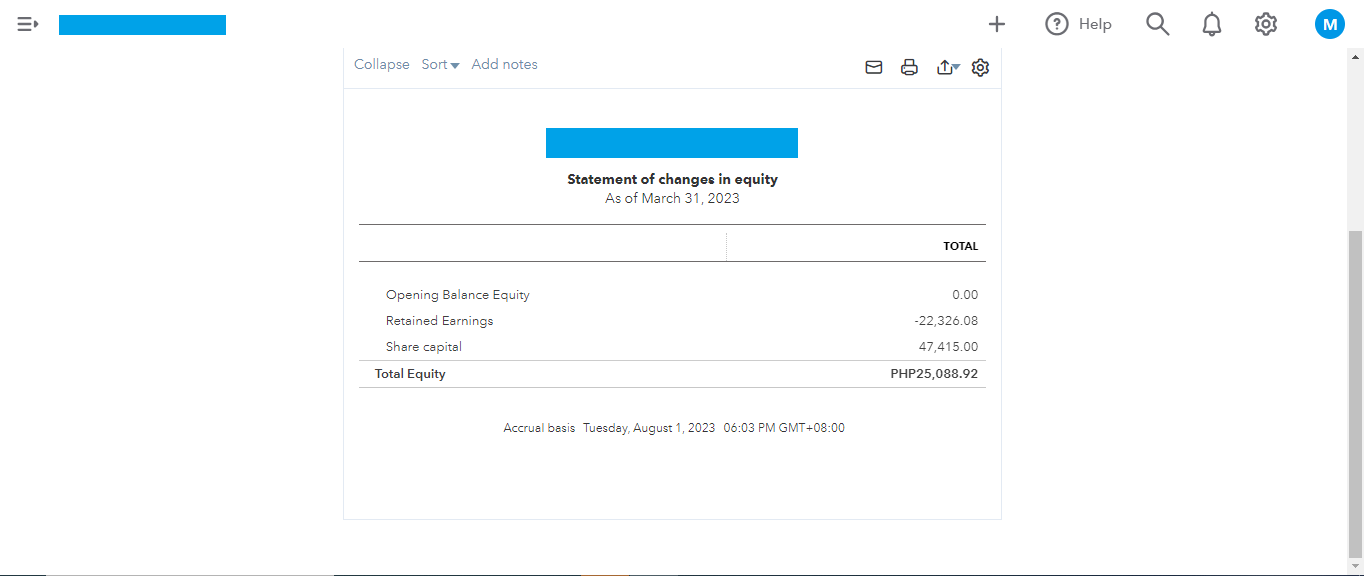Click the magnifier search icon
This screenshot has width=1364, height=576.
click(1157, 24)
